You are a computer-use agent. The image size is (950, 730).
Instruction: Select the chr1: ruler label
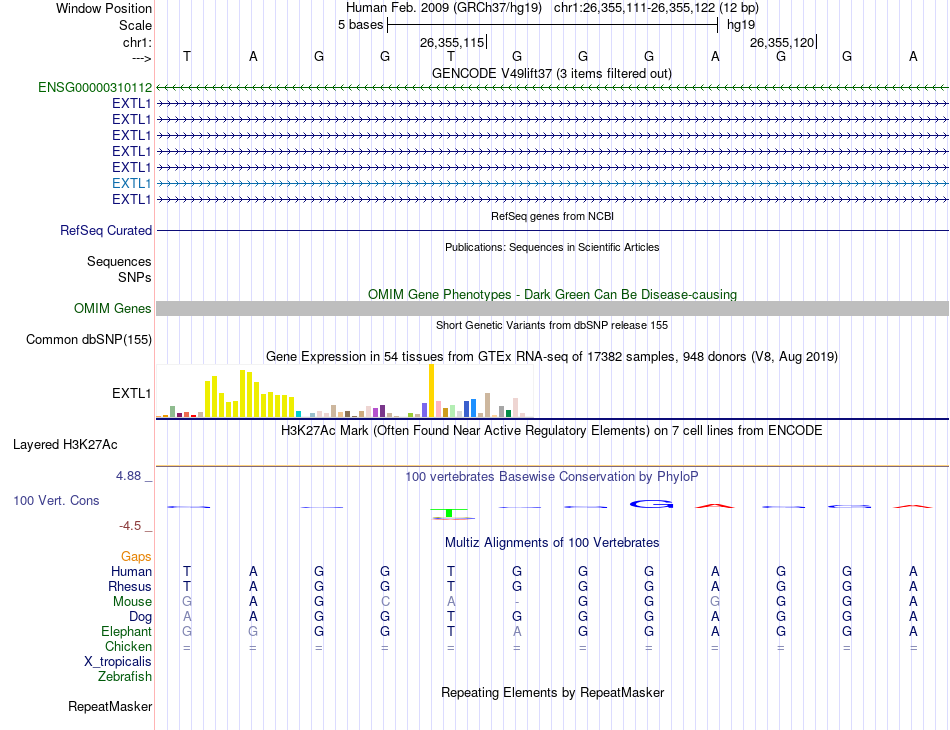point(137,42)
